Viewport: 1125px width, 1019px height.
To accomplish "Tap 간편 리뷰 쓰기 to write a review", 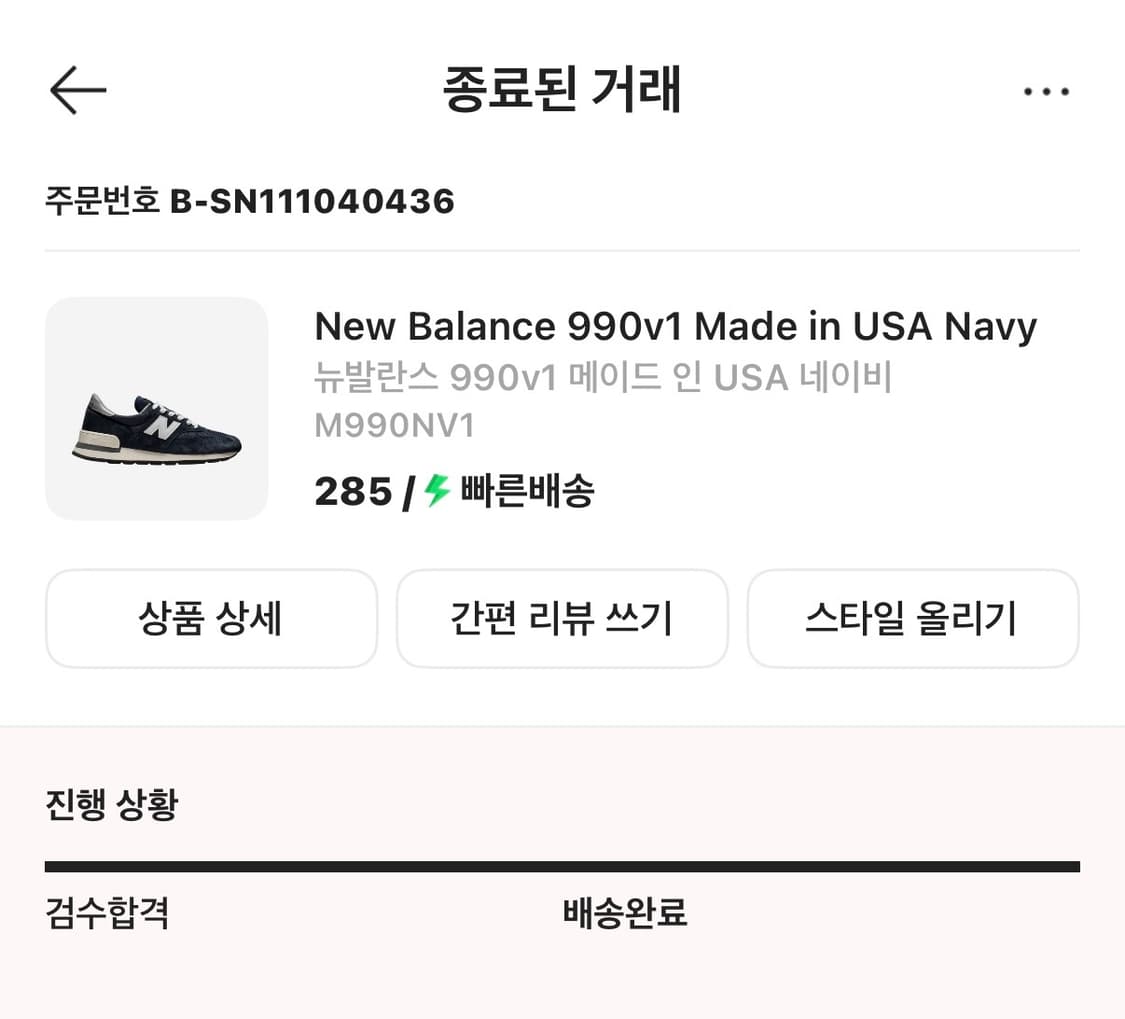I will coord(562,618).
